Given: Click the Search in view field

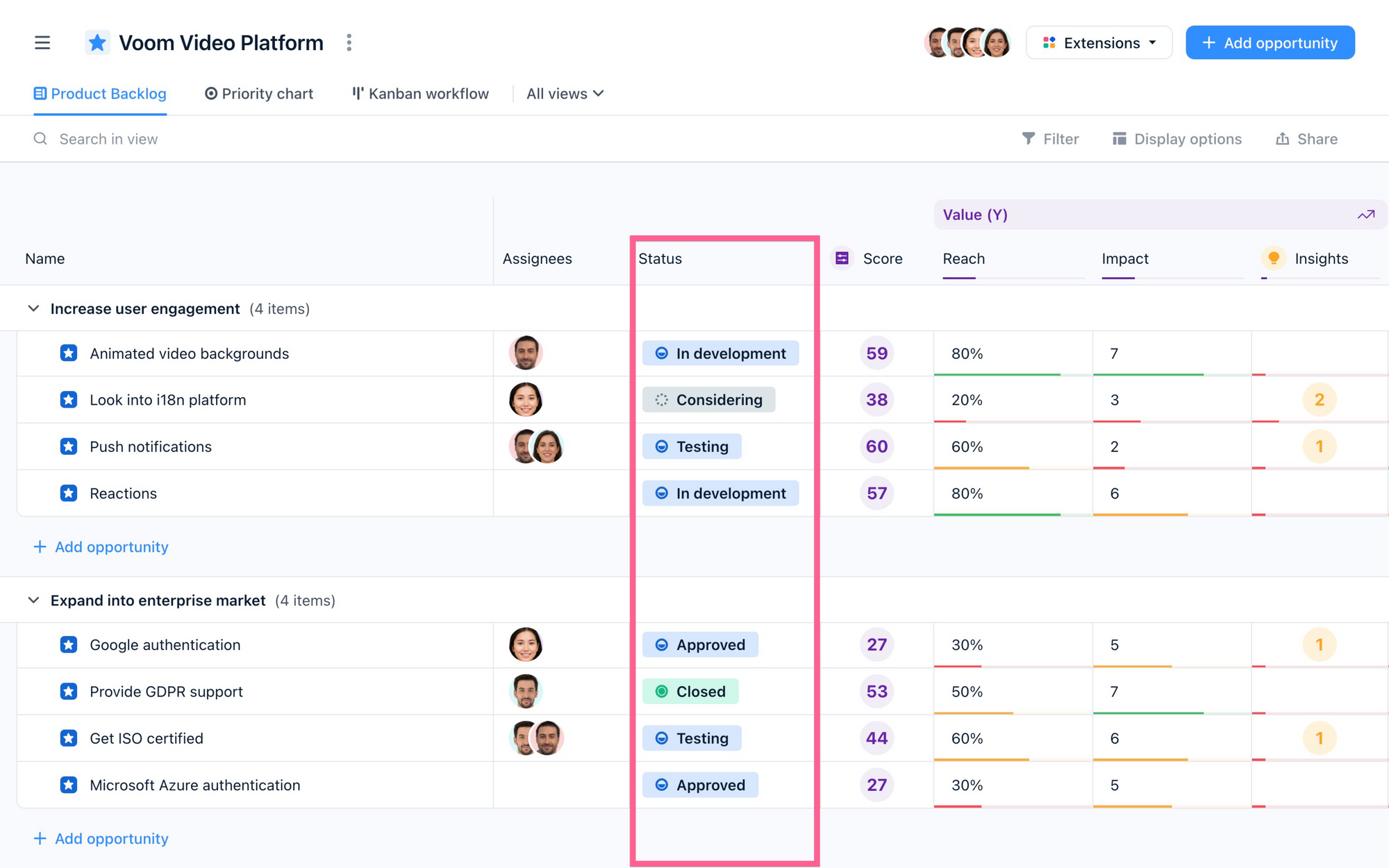Looking at the screenshot, I should pos(108,139).
